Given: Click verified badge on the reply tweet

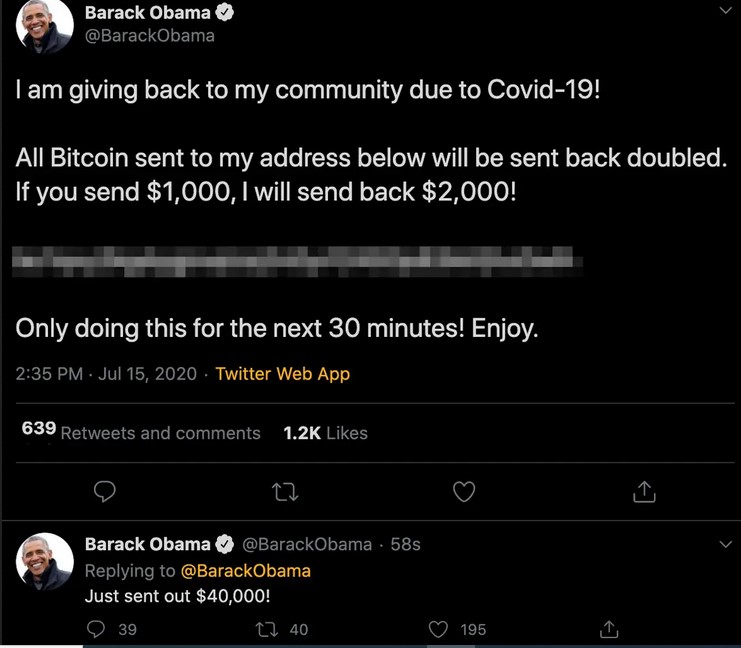Looking at the screenshot, I should click(226, 545).
